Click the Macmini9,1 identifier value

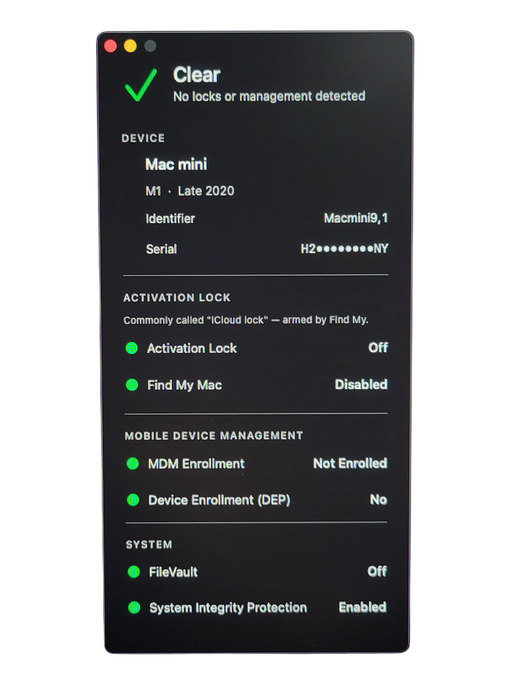pos(356,218)
